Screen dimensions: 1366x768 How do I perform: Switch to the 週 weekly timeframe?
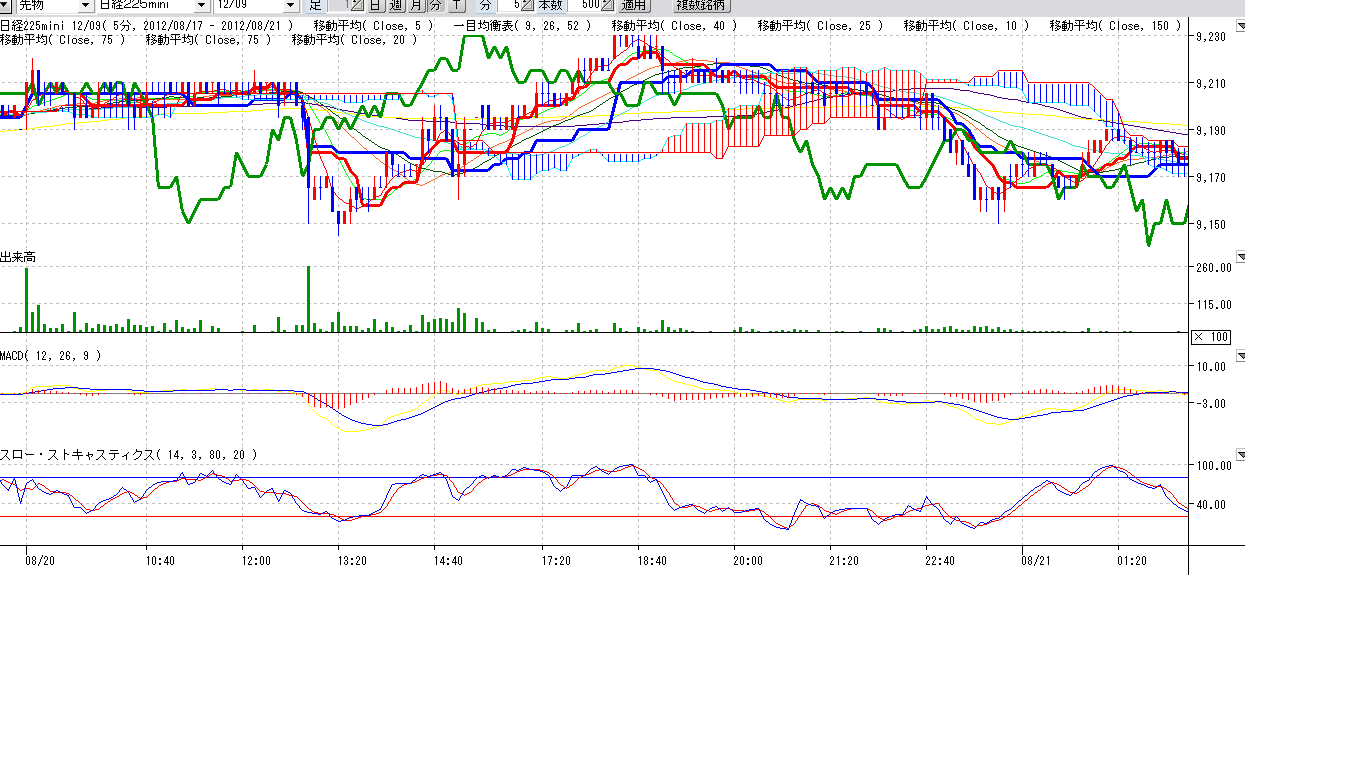[x=396, y=5]
